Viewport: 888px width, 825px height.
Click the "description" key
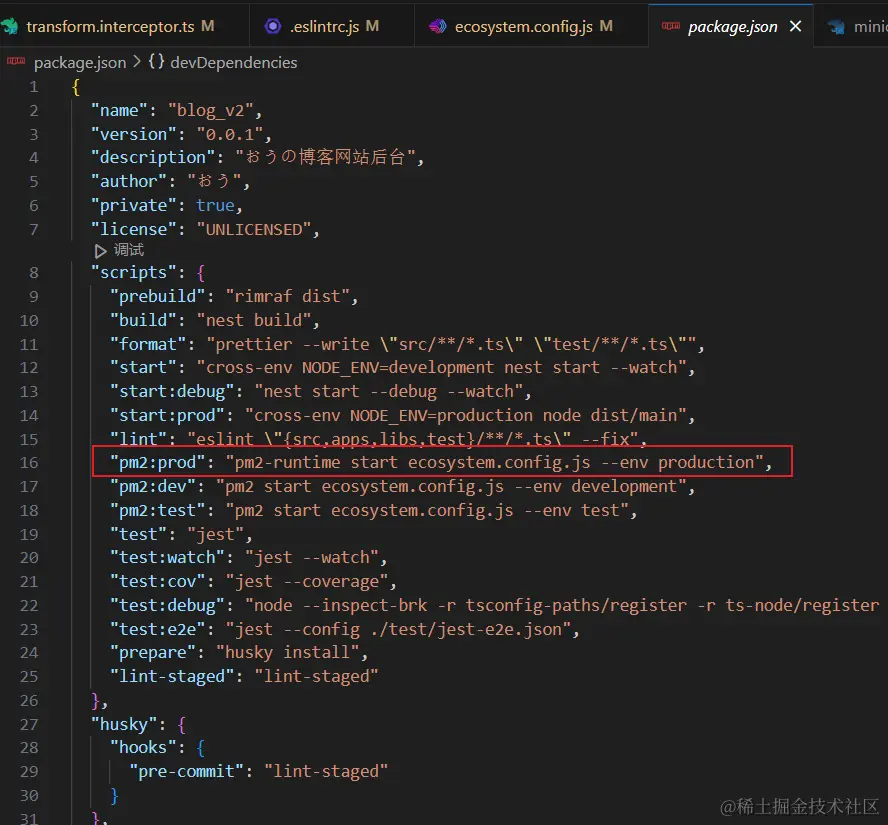point(152,157)
